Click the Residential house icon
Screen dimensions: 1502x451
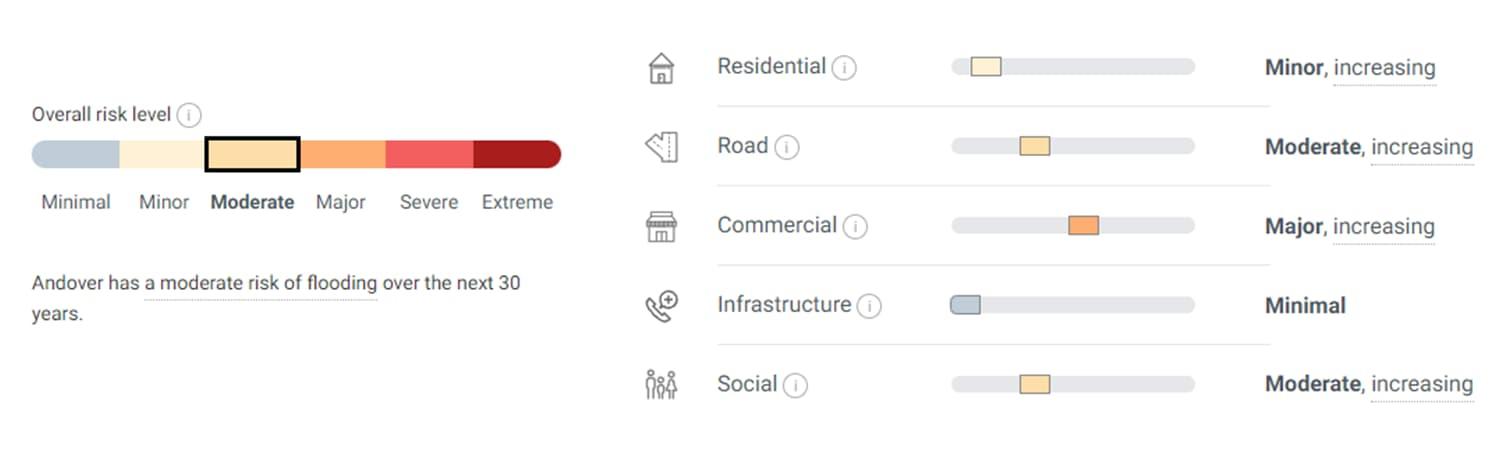coord(661,68)
